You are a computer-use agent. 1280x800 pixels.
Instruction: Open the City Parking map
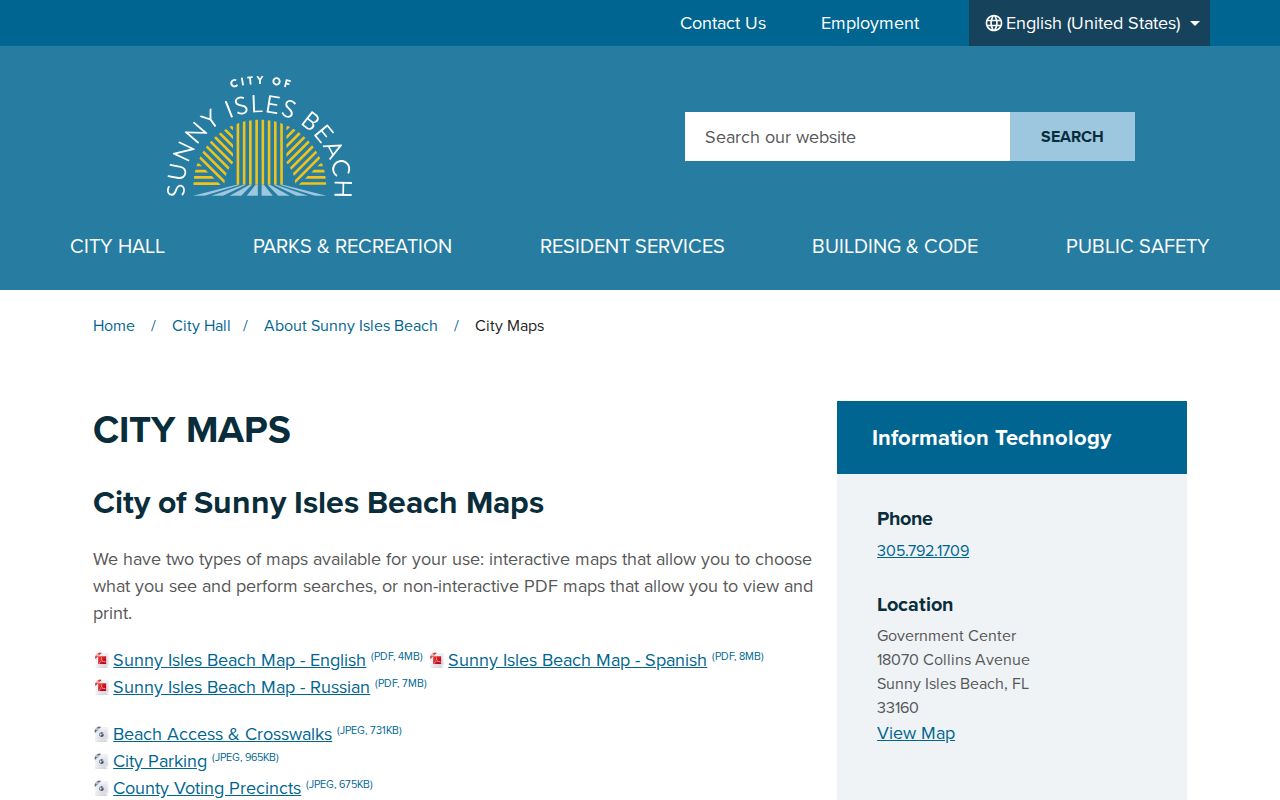coord(160,761)
